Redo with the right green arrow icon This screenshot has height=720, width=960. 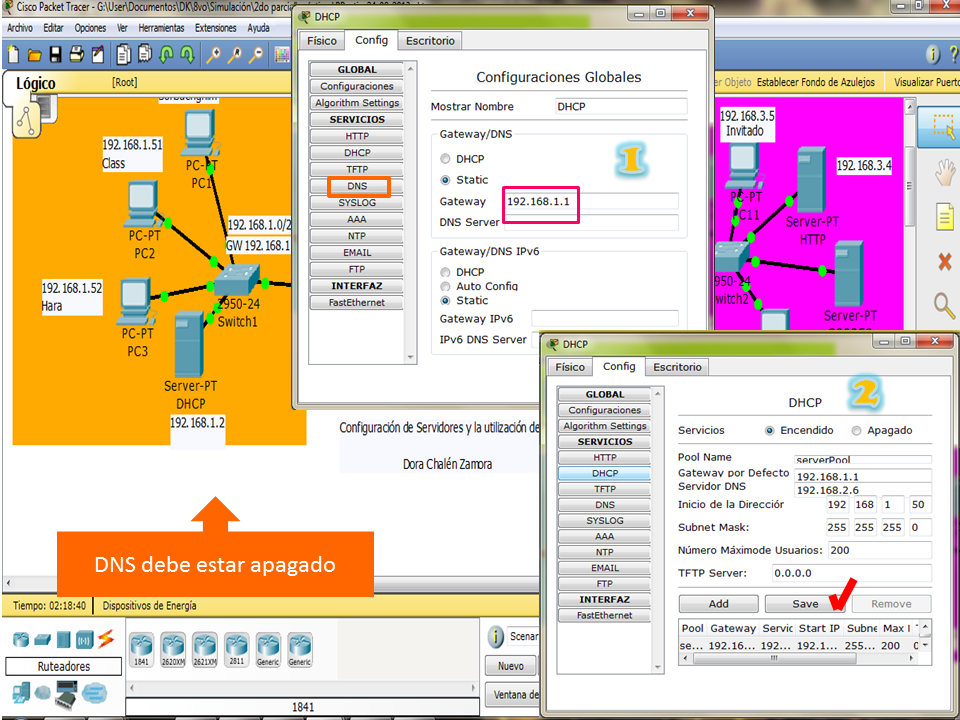[187, 55]
